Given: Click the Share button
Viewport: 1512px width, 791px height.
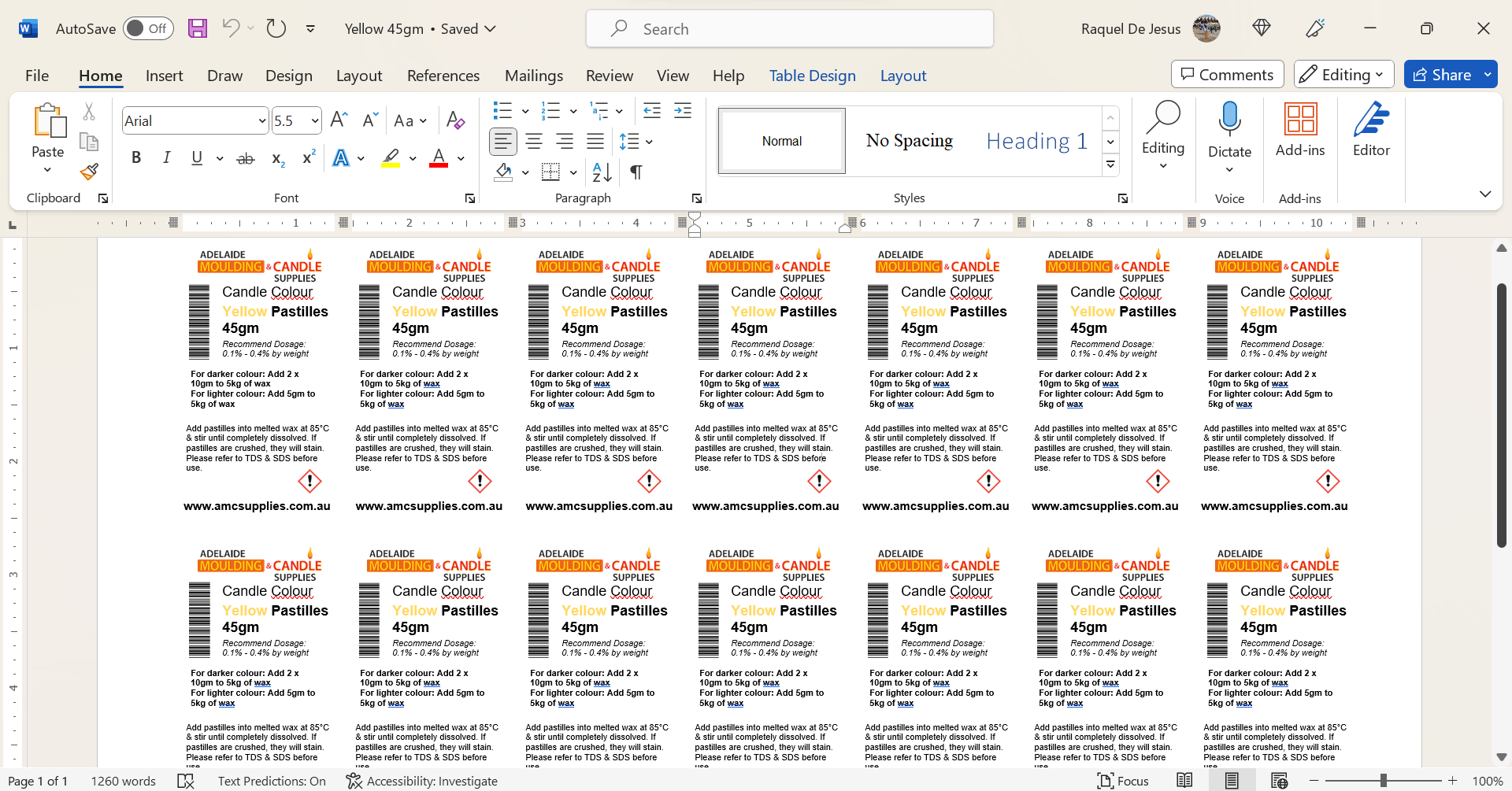Looking at the screenshot, I should (x=1441, y=75).
